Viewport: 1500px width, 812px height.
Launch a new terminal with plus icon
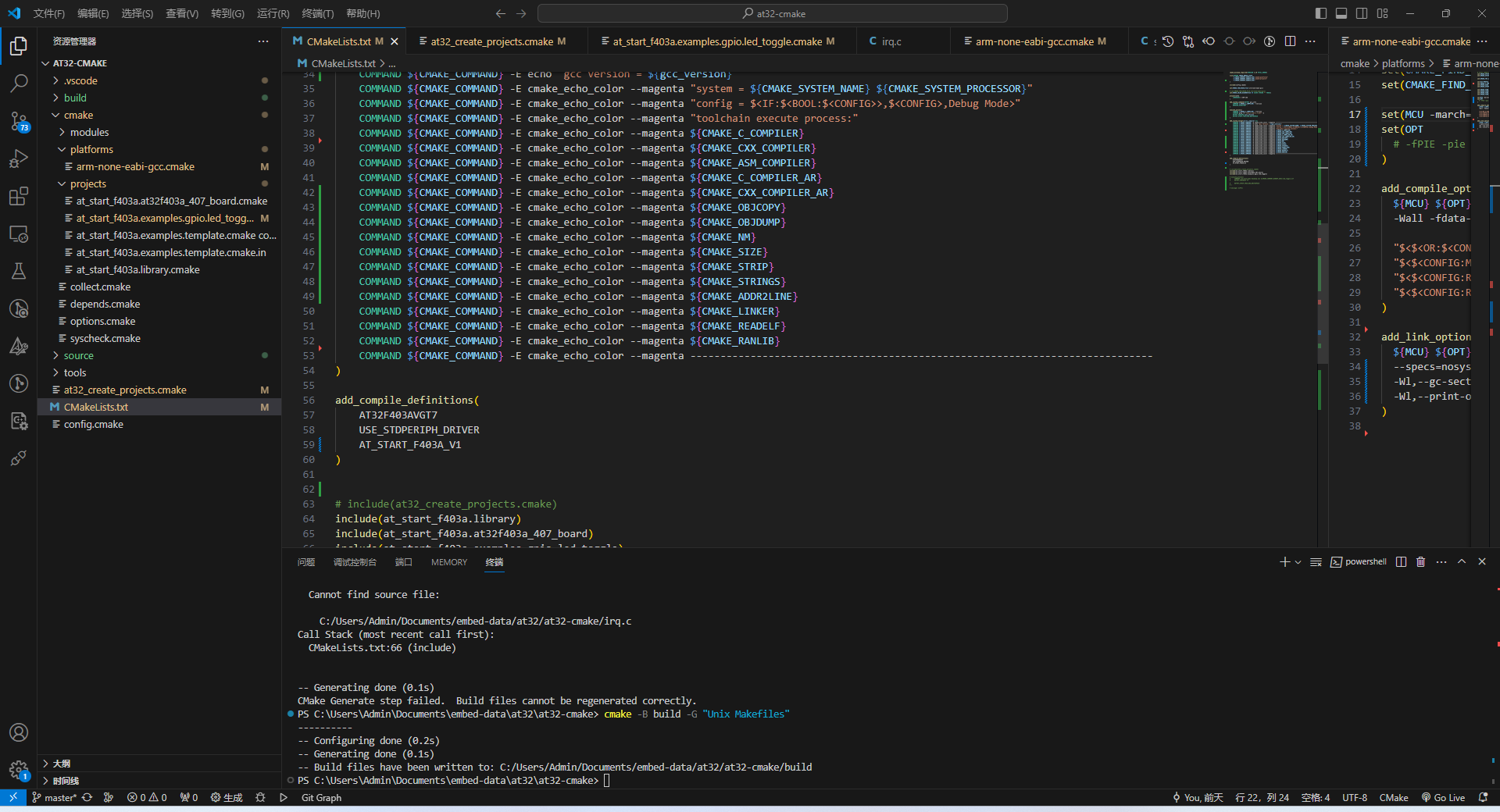(1284, 562)
